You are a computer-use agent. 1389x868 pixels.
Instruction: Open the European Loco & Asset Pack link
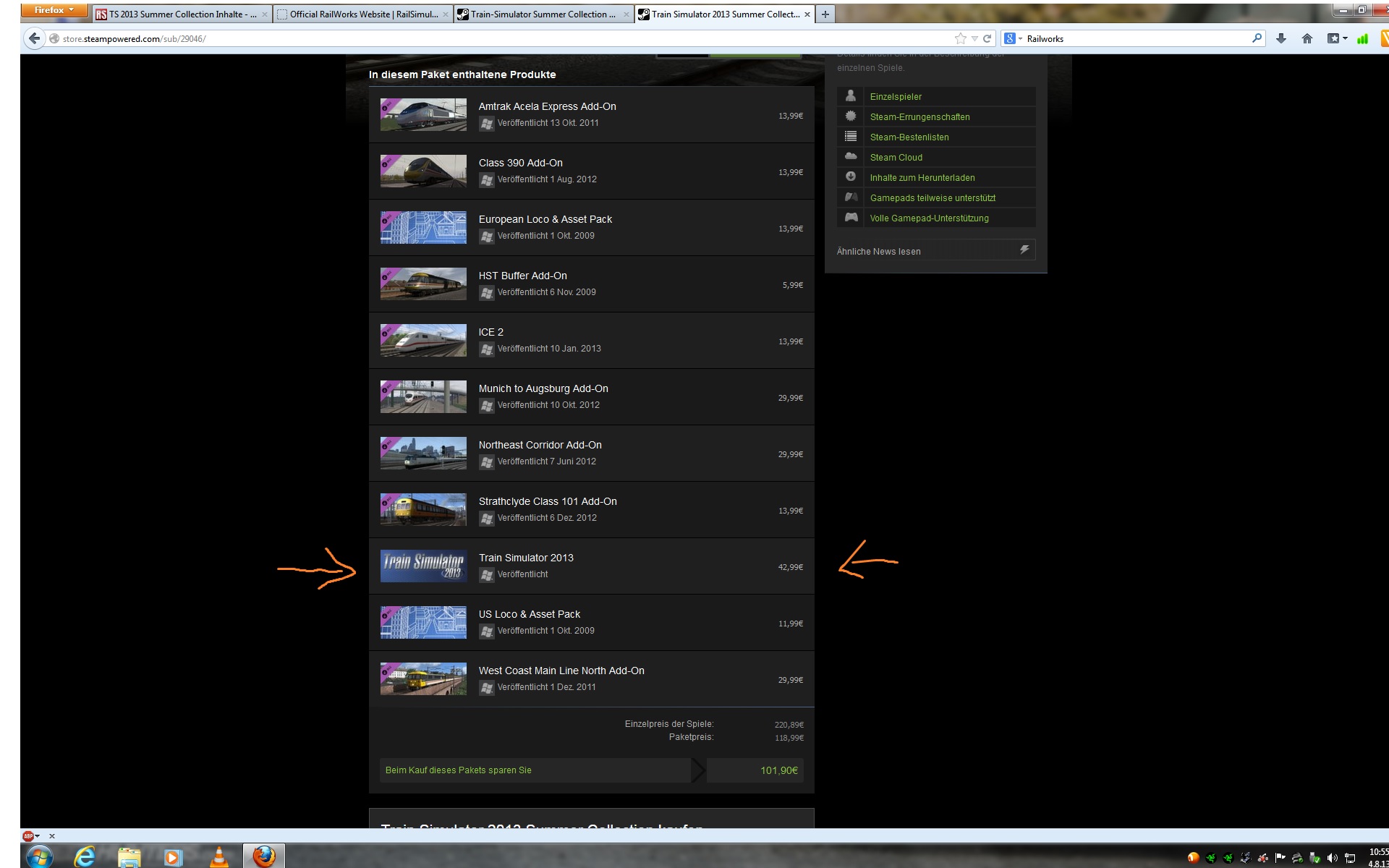click(x=545, y=219)
